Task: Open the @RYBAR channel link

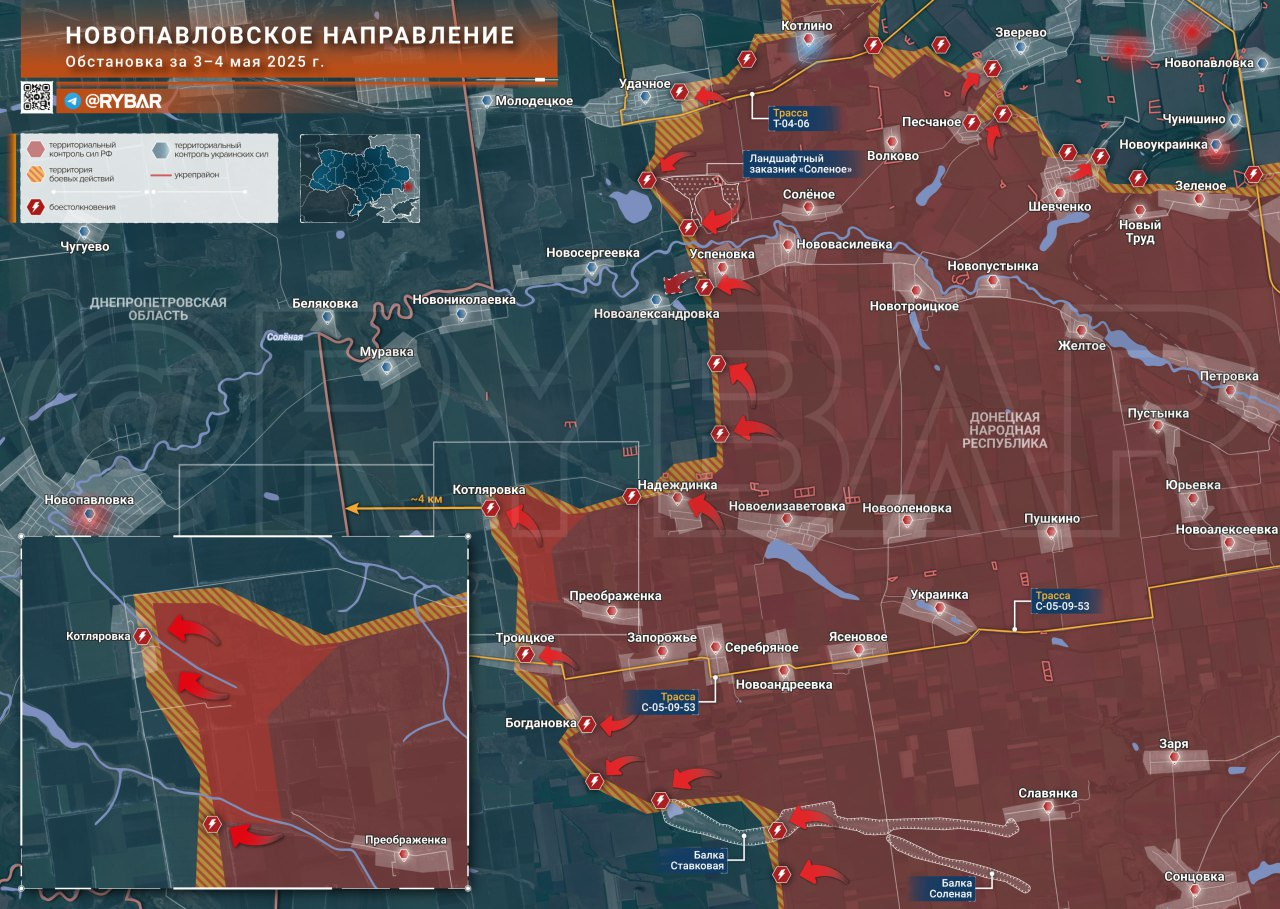Action: [123, 101]
